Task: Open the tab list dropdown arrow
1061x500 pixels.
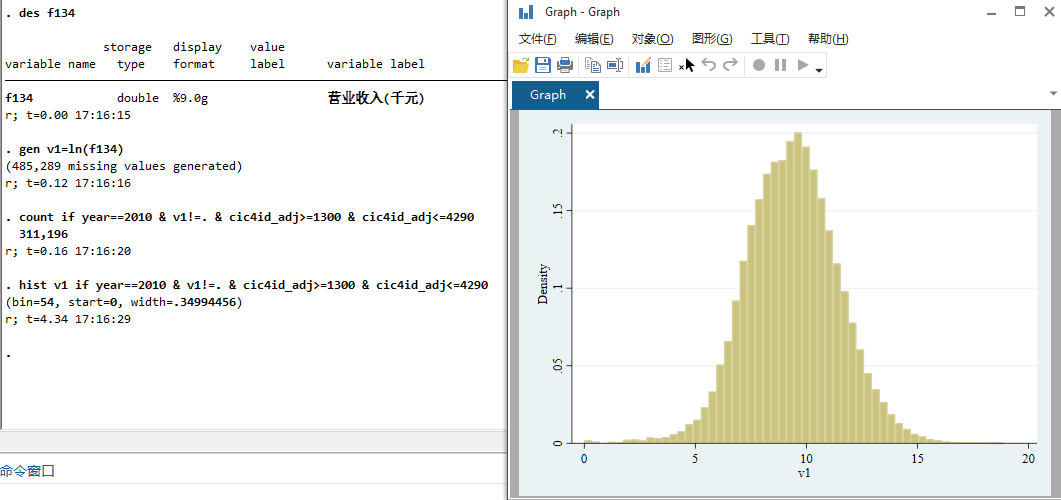Action: click(1053, 94)
